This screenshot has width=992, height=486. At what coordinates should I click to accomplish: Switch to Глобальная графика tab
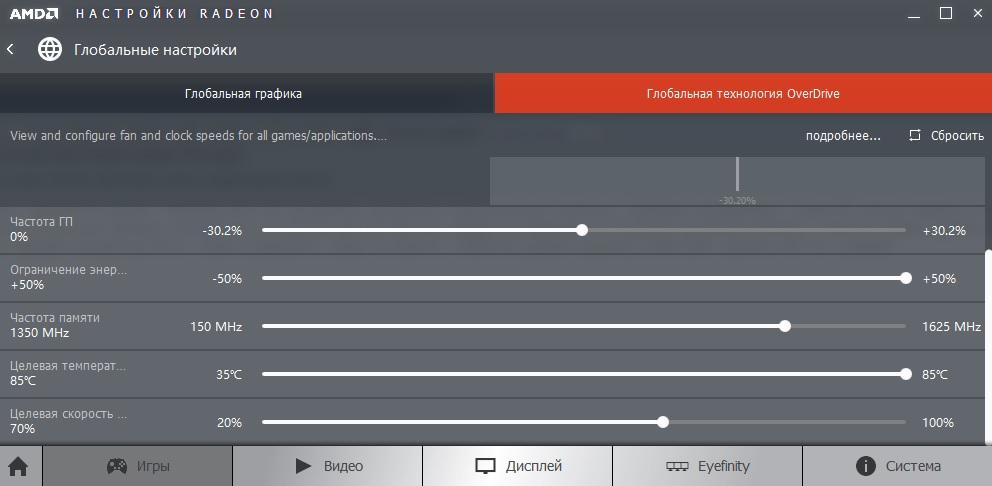click(246, 94)
